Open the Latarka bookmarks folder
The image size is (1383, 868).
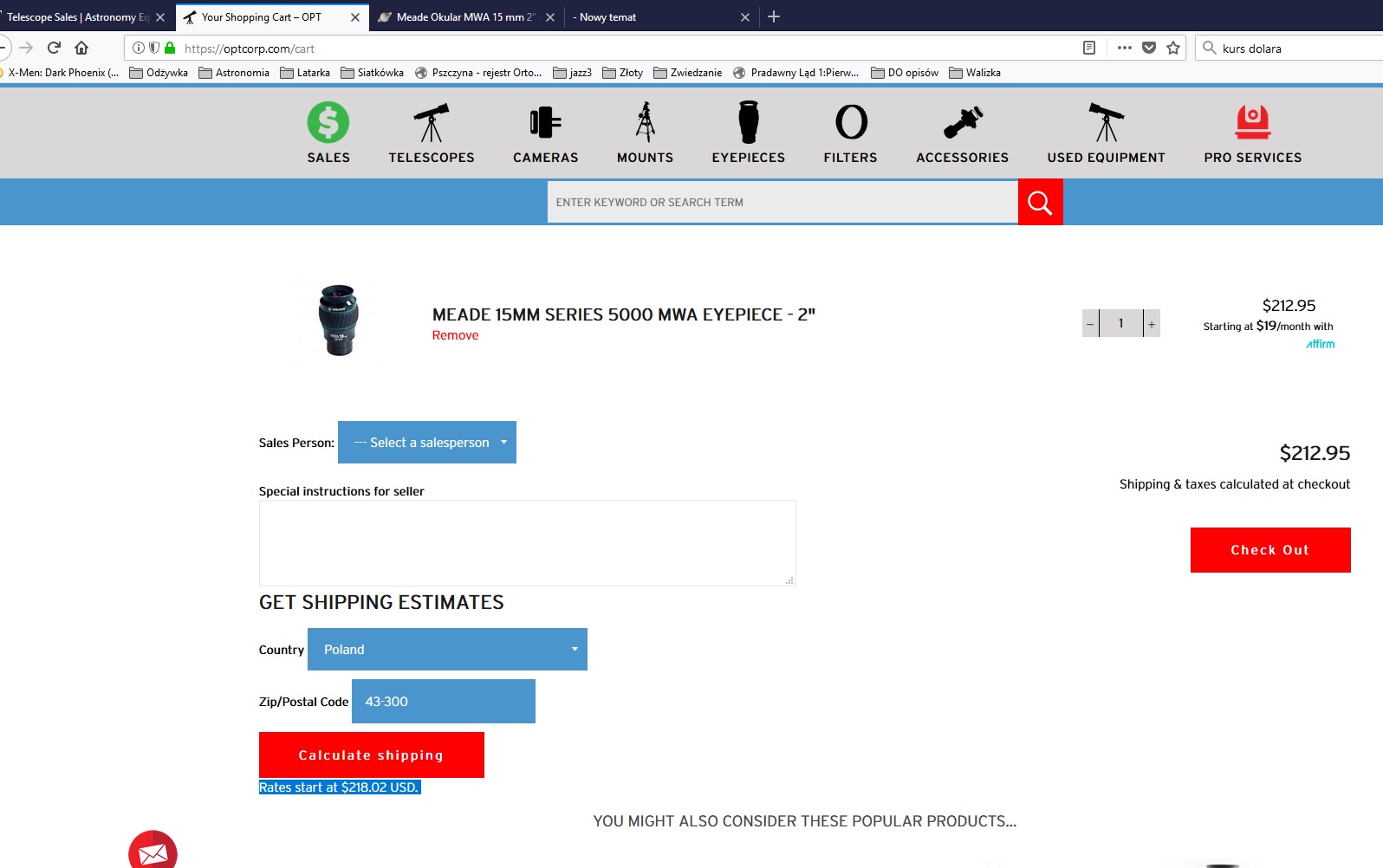tap(305, 73)
